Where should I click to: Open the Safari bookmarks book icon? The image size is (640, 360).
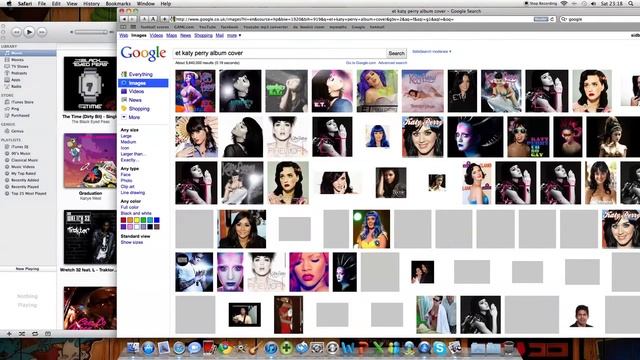point(123,27)
